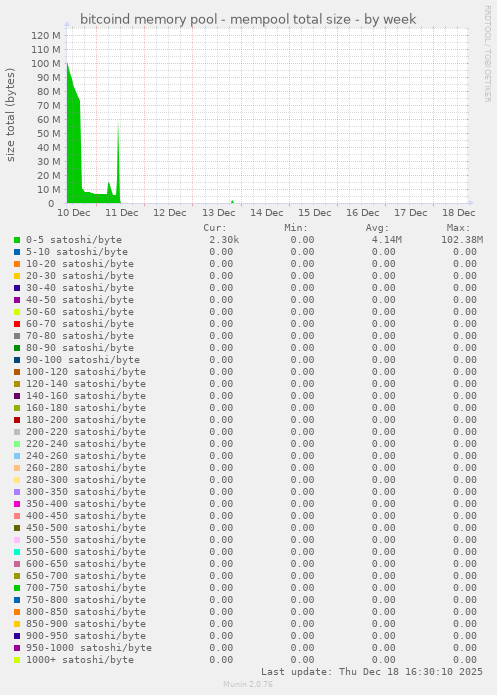Click the '160-180 satoshi/byte' legend label
The width and height of the screenshot is (497, 695).
coord(86,407)
